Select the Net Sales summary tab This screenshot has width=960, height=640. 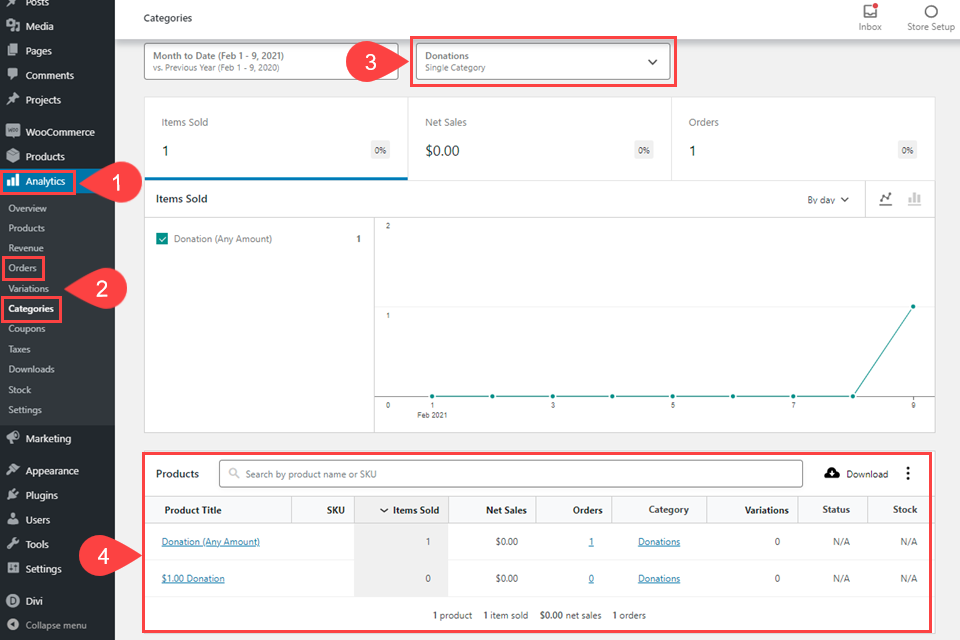[539, 138]
